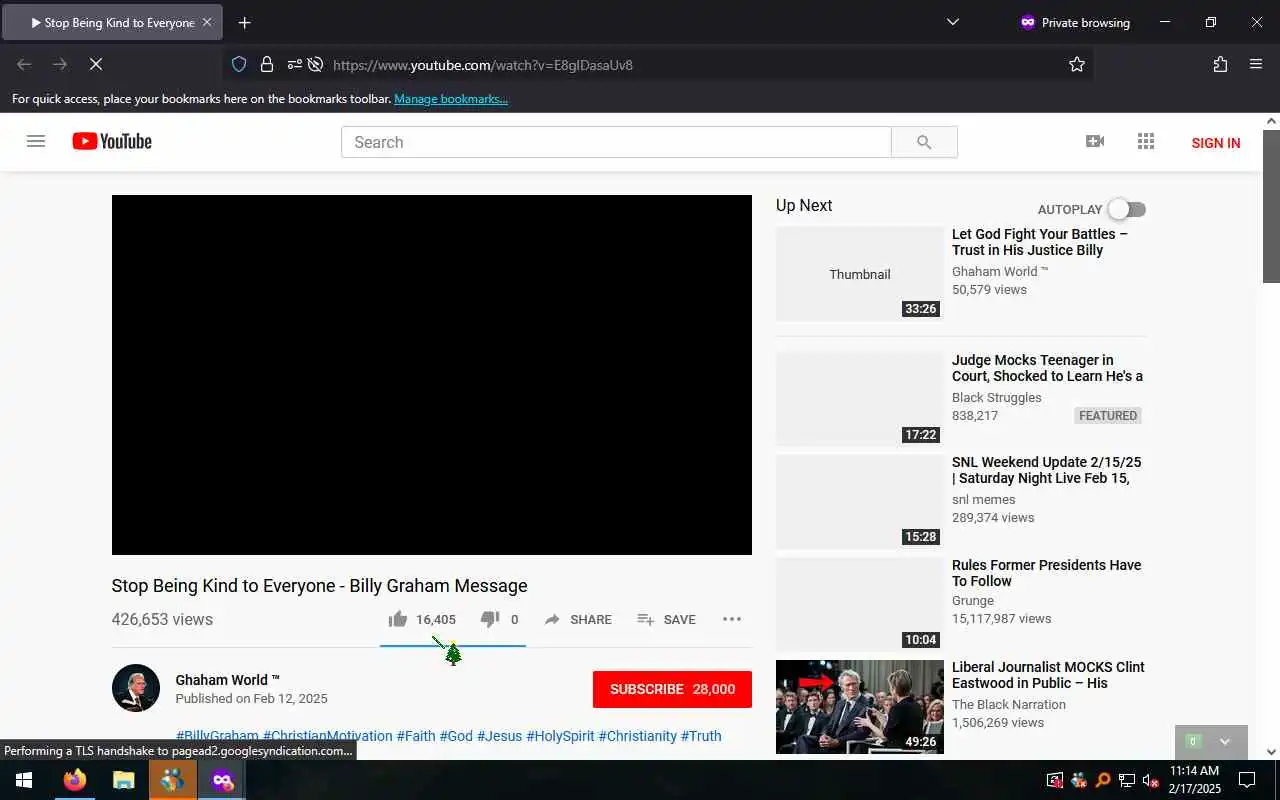Open the network tray icon
This screenshot has height=800, width=1280.
[1127, 780]
